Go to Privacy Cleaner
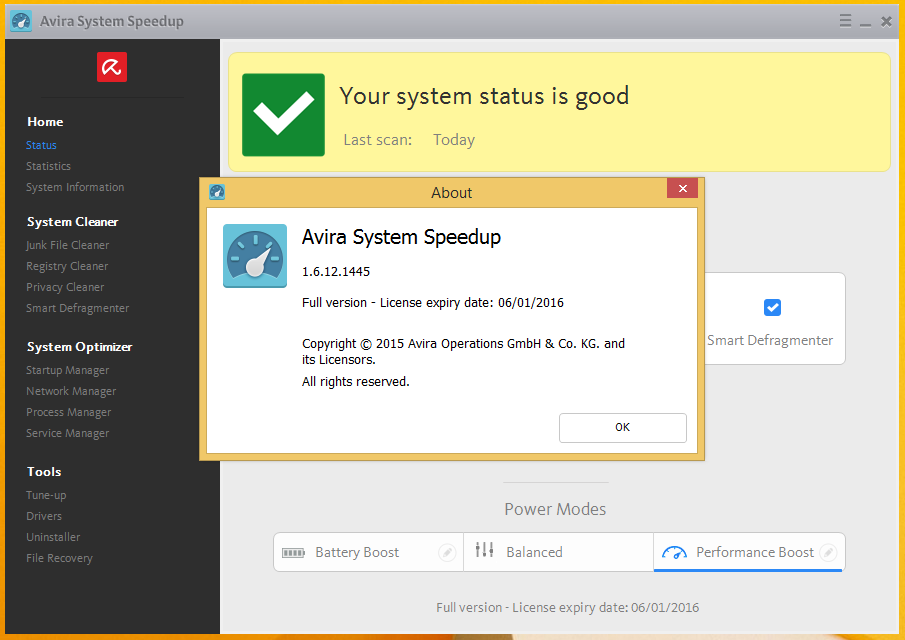905x640 pixels. [x=65, y=287]
